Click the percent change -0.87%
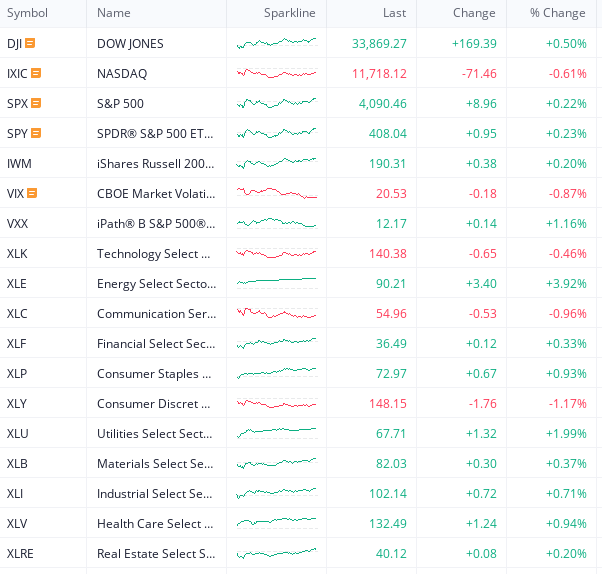This screenshot has height=574, width=602. pos(567,194)
